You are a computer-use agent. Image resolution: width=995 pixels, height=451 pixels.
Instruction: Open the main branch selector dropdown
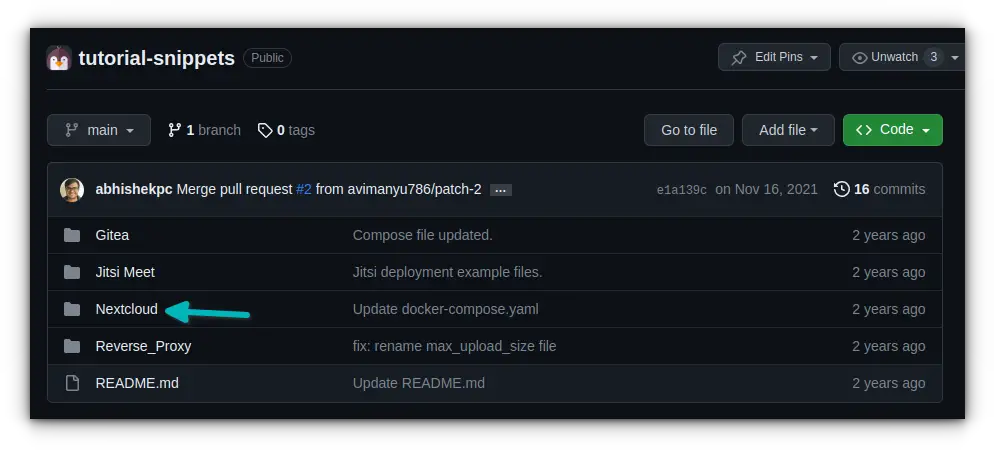pyautogui.click(x=99, y=130)
